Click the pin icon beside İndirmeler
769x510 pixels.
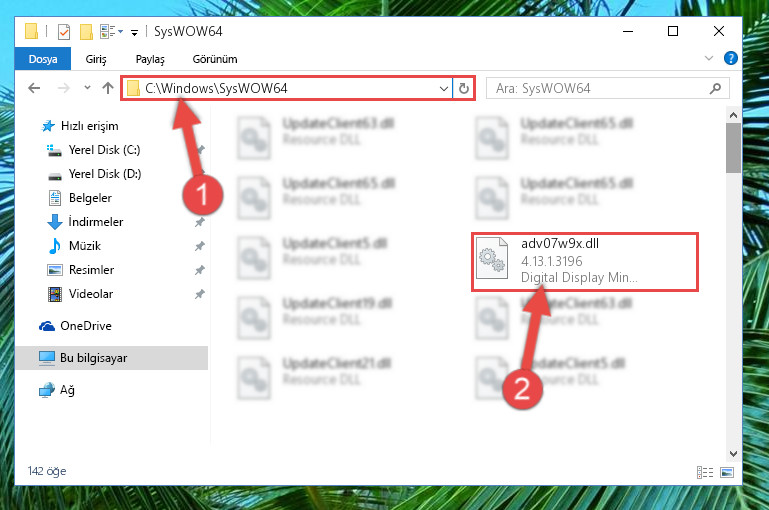(200, 222)
